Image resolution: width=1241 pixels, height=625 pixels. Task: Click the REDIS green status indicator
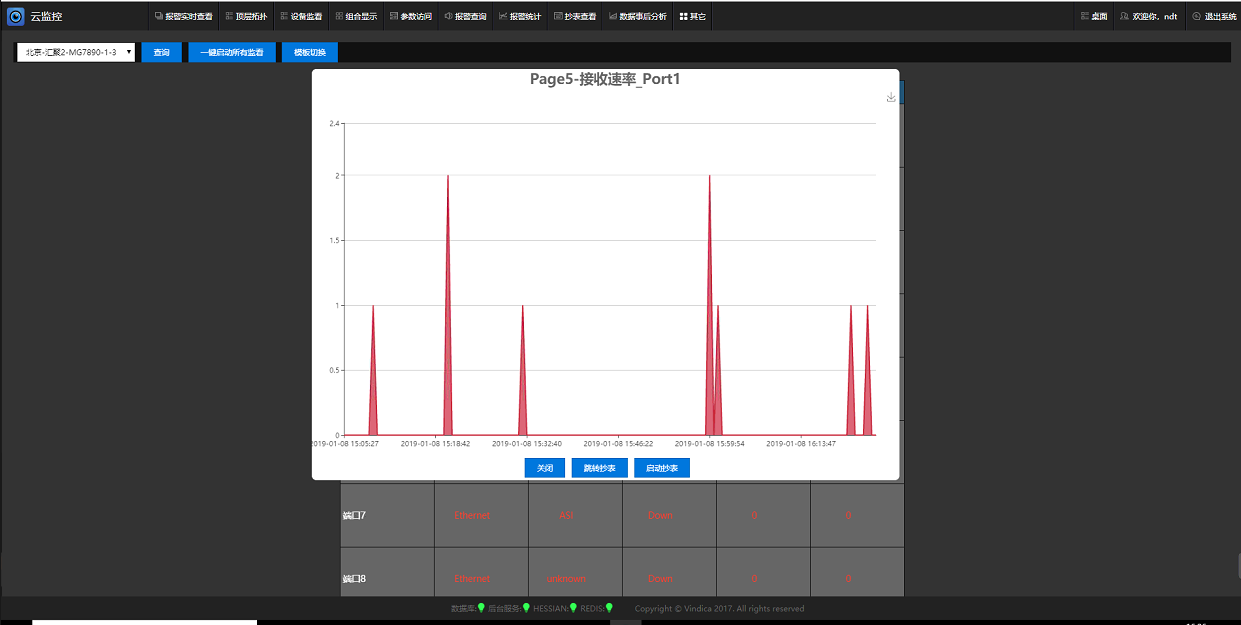click(609, 608)
